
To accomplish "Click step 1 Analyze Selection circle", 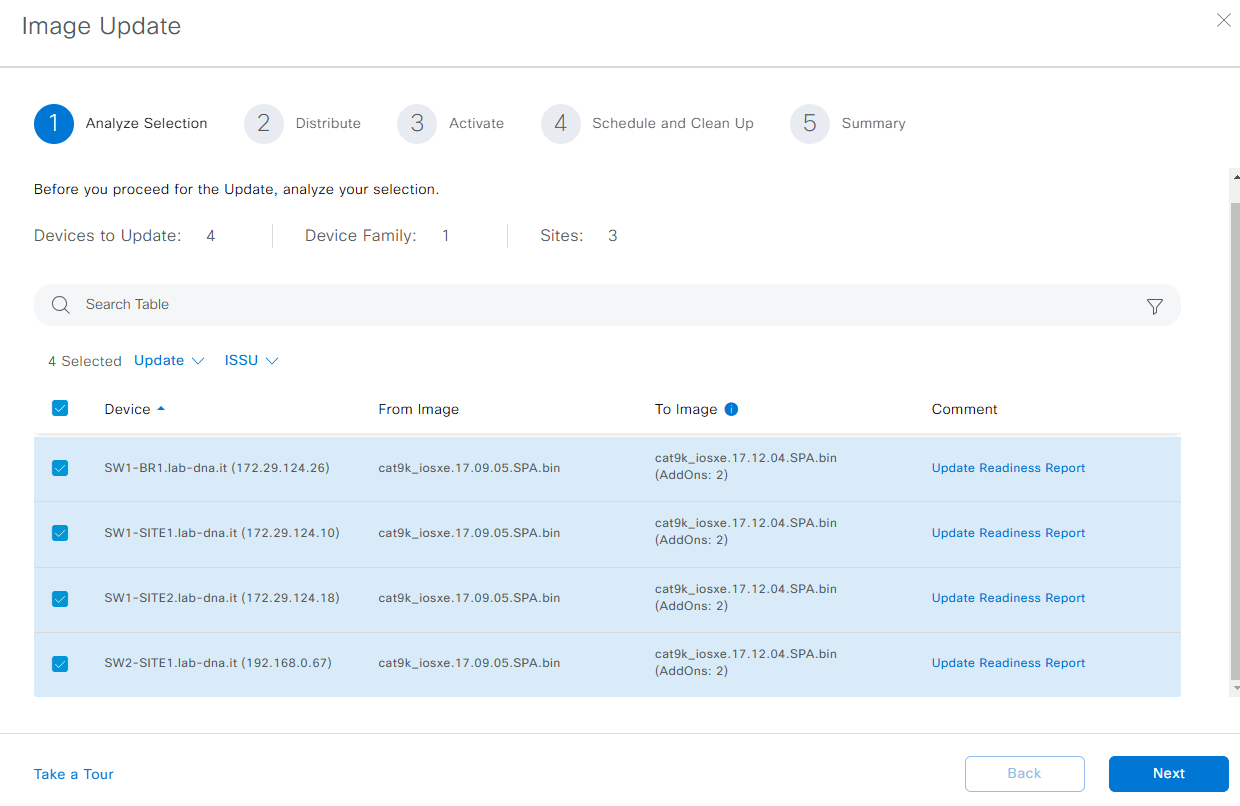I will click(x=54, y=124).
